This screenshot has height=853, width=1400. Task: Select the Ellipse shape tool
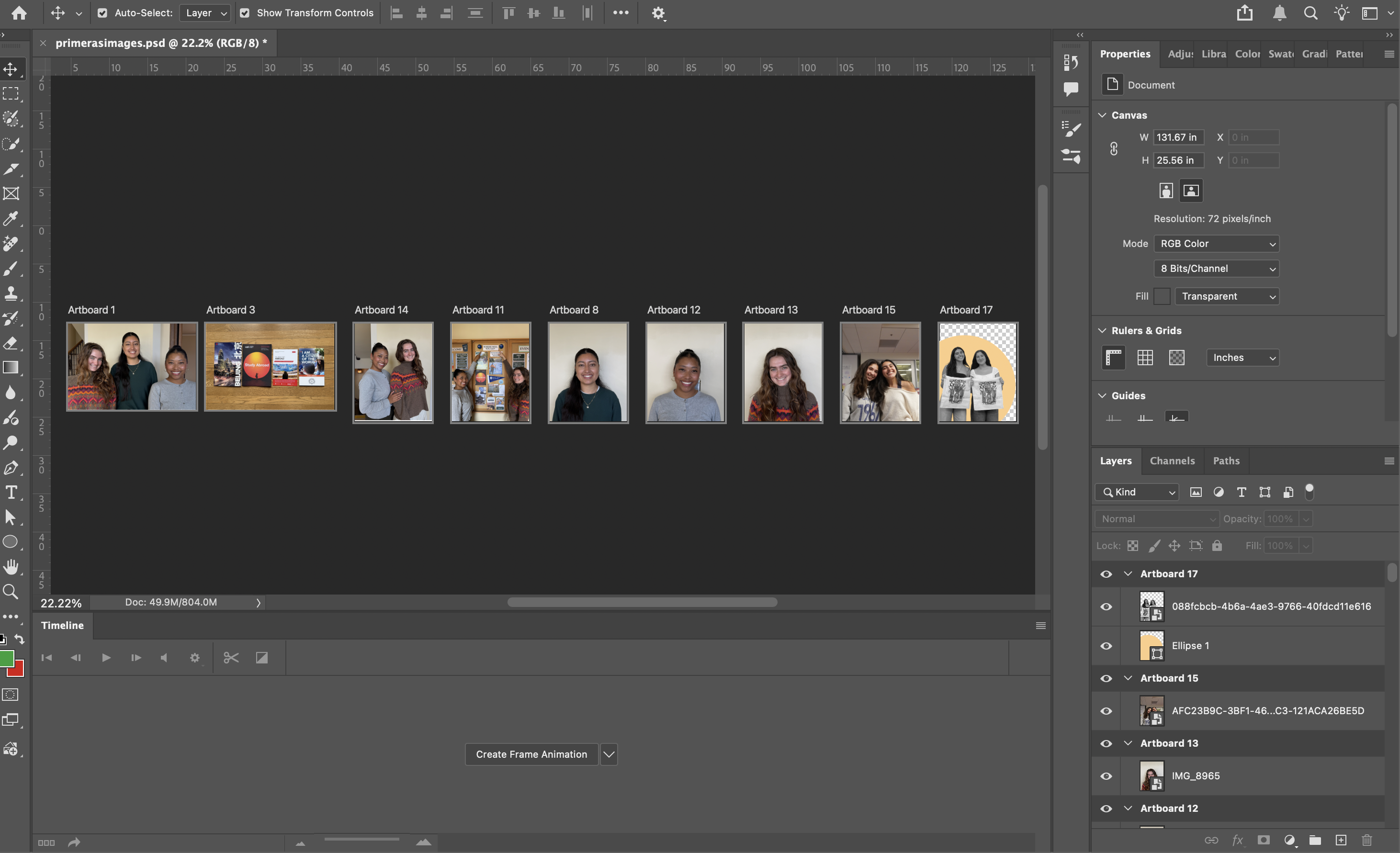pyautogui.click(x=11, y=542)
